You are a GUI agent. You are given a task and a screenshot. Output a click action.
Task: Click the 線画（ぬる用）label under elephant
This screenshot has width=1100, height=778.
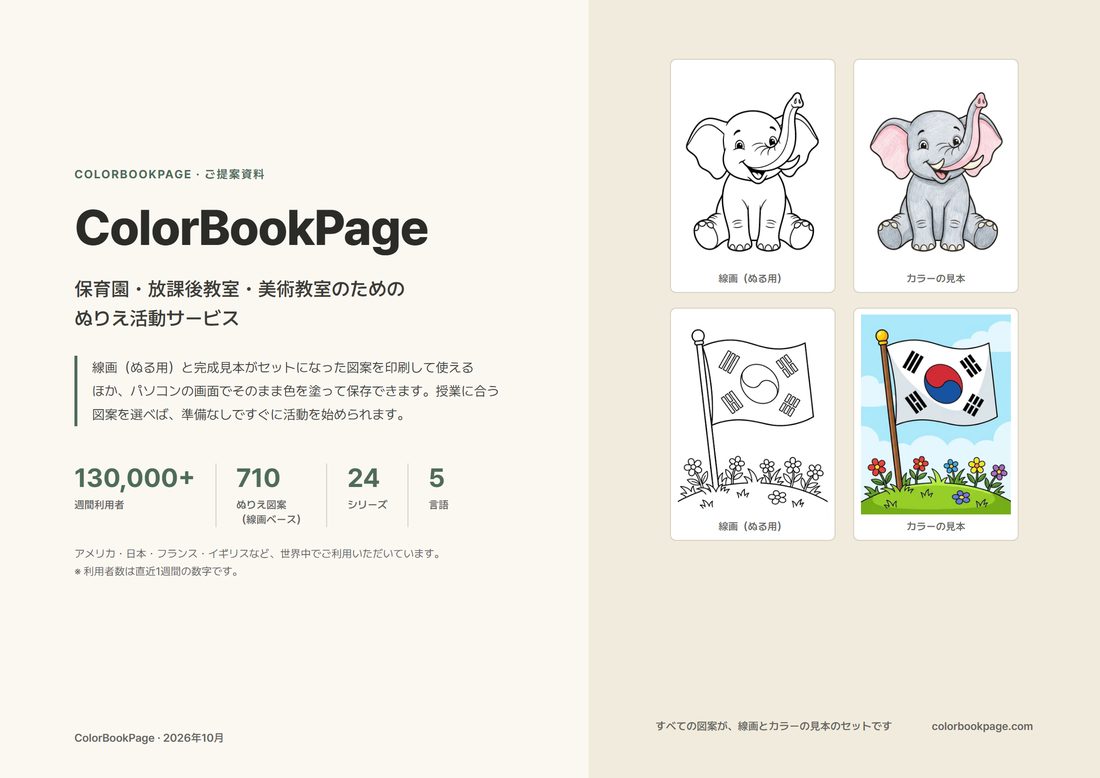coord(750,279)
